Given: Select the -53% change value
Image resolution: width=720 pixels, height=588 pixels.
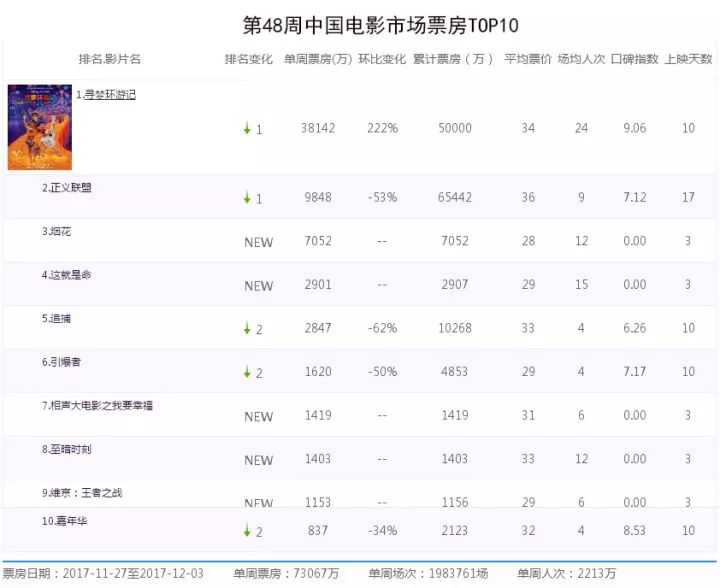Looking at the screenshot, I should [382, 197].
